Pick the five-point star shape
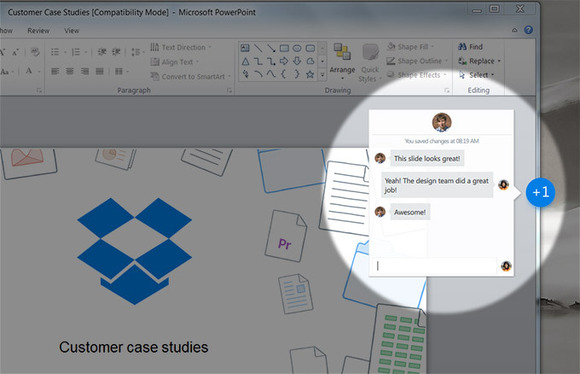Screen dimensions: 580x374 click(310, 74)
